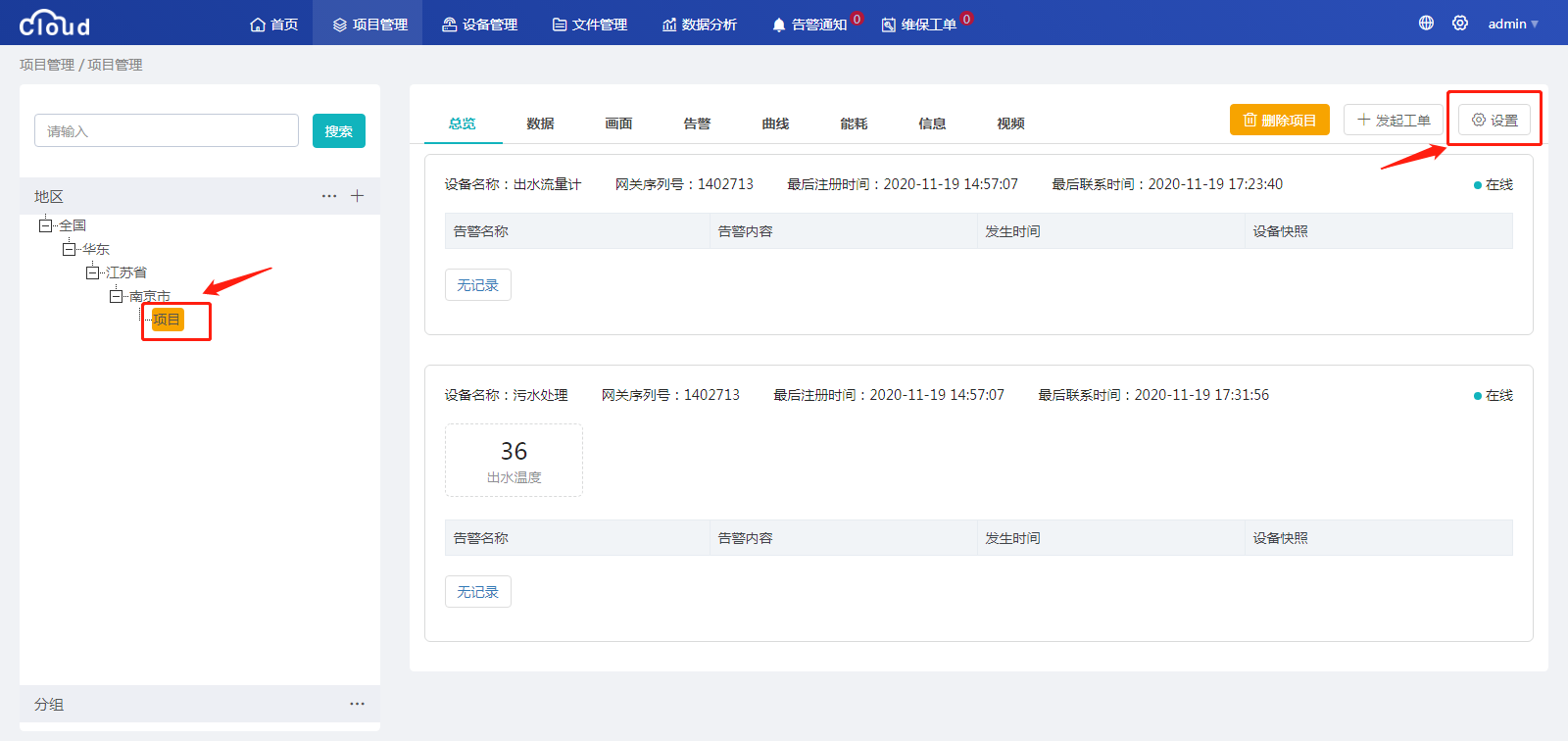The width and height of the screenshot is (1568, 741).
Task: Click 无记录 under 出水流量计 device
Action: pyautogui.click(x=478, y=285)
